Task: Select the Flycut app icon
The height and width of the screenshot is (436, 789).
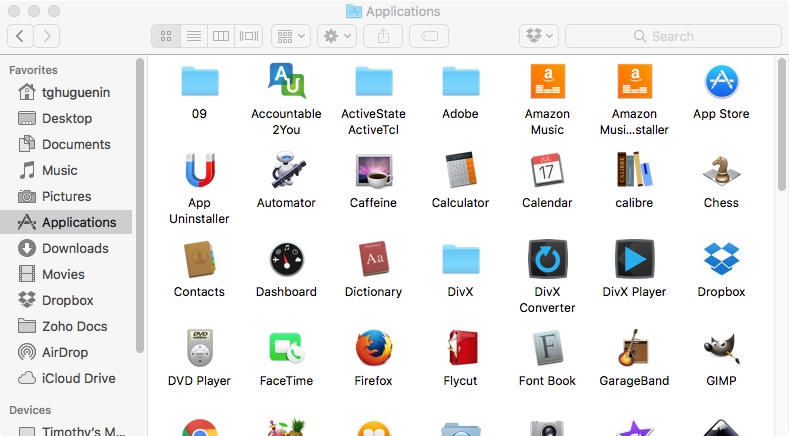Action: pos(461,347)
